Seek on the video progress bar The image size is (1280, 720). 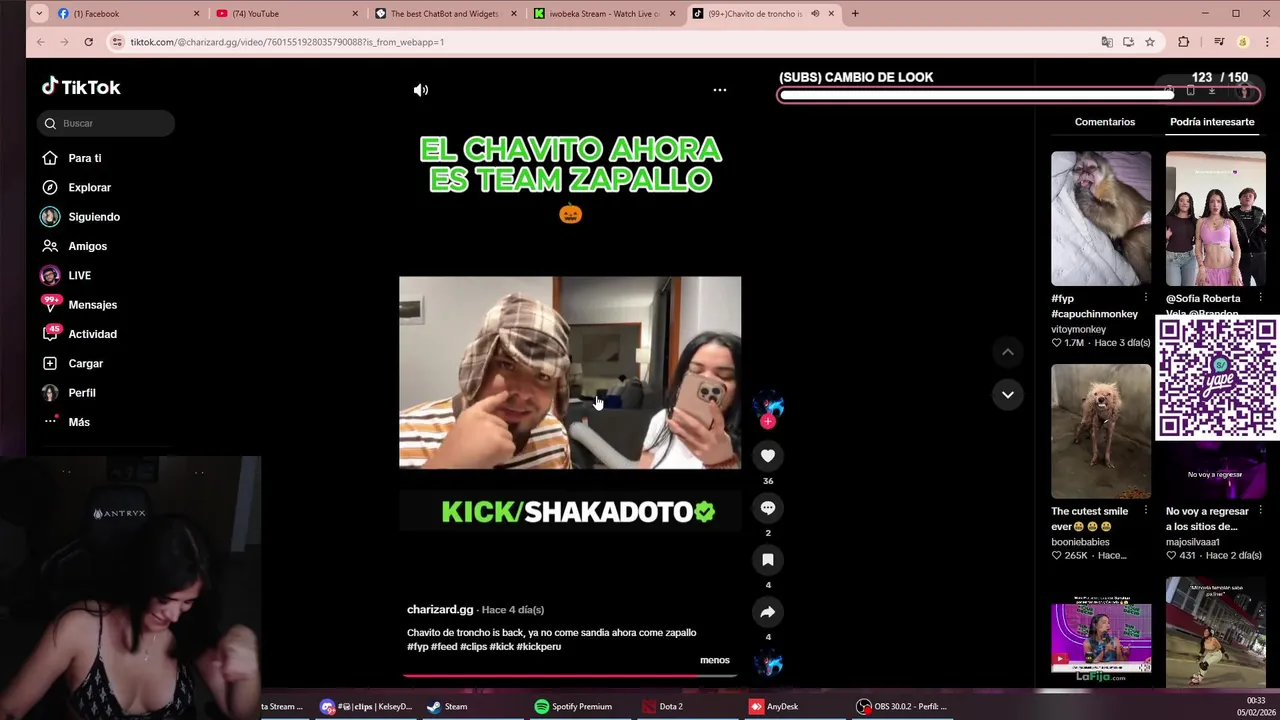click(x=570, y=675)
